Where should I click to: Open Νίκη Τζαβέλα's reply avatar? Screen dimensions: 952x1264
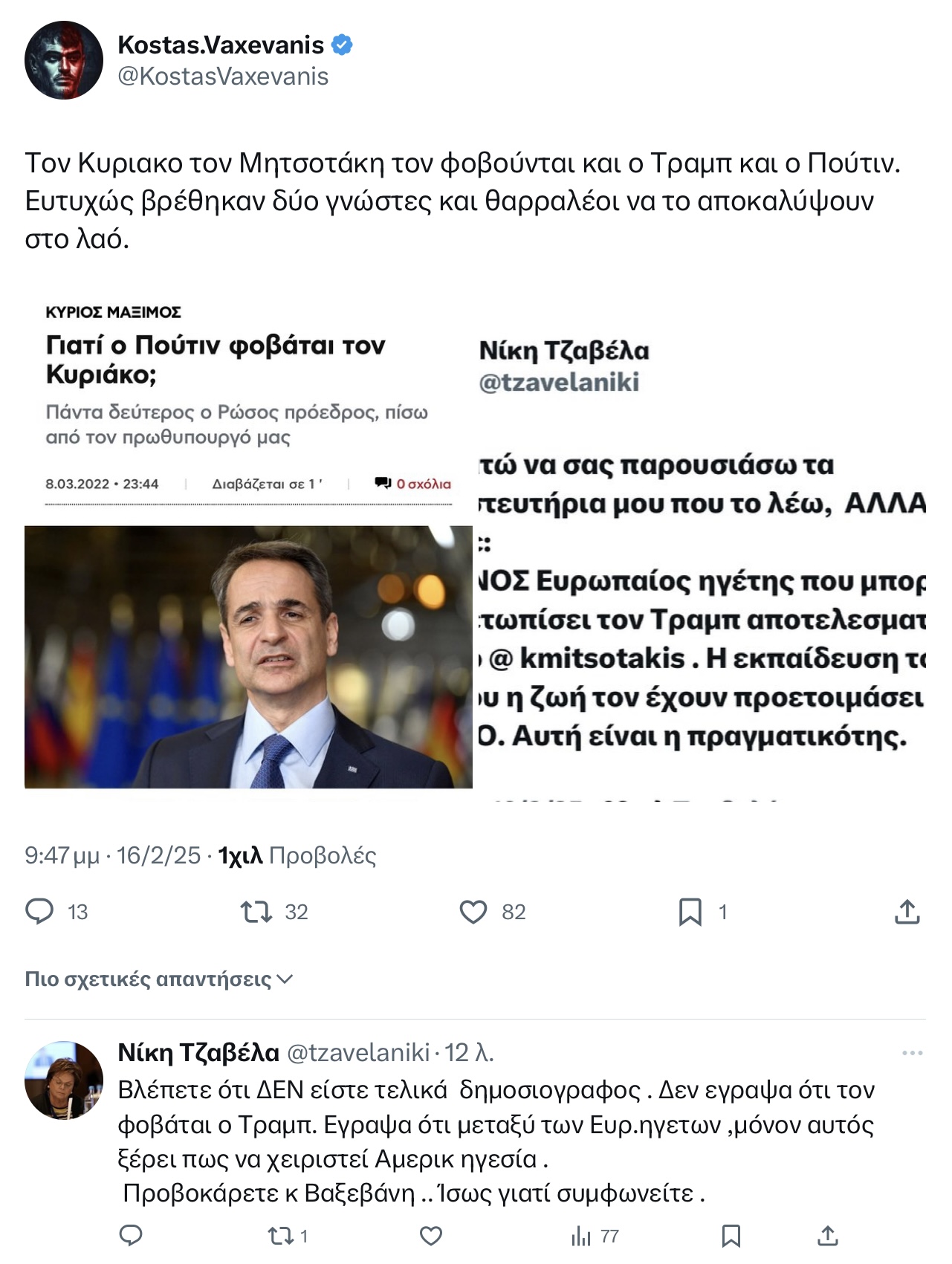coord(64,1080)
